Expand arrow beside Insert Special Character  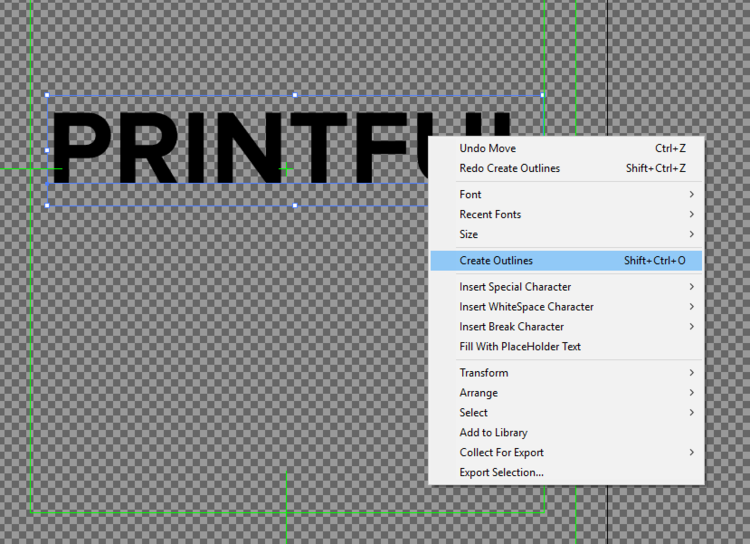click(x=692, y=287)
